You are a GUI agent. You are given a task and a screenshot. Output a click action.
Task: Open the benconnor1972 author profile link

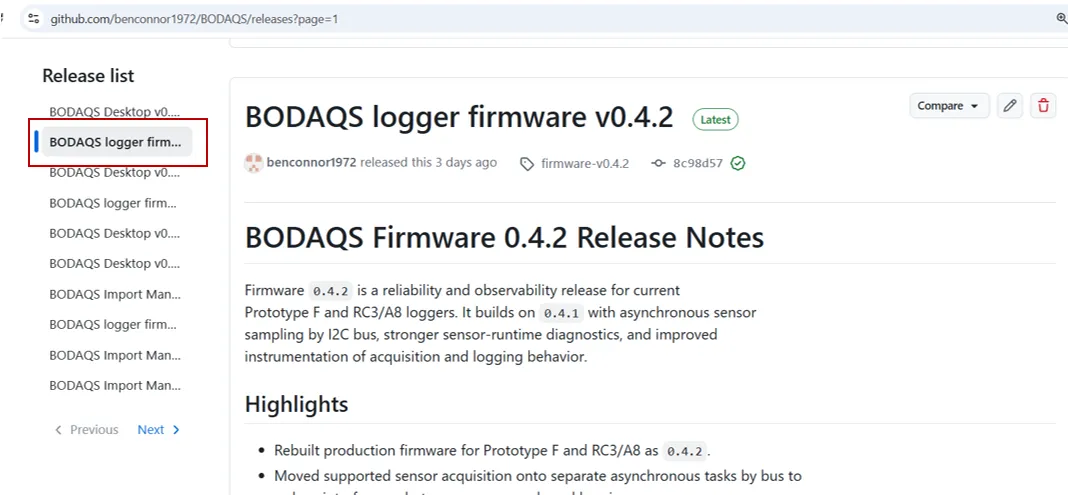(311, 163)
